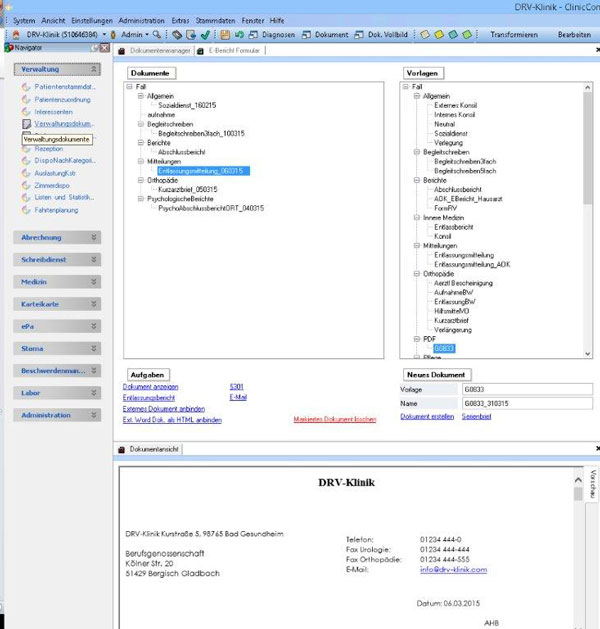This screenshot has height=629, width=600.
Task: Open the Einstellungen menu
Action: tap(92, 20)
